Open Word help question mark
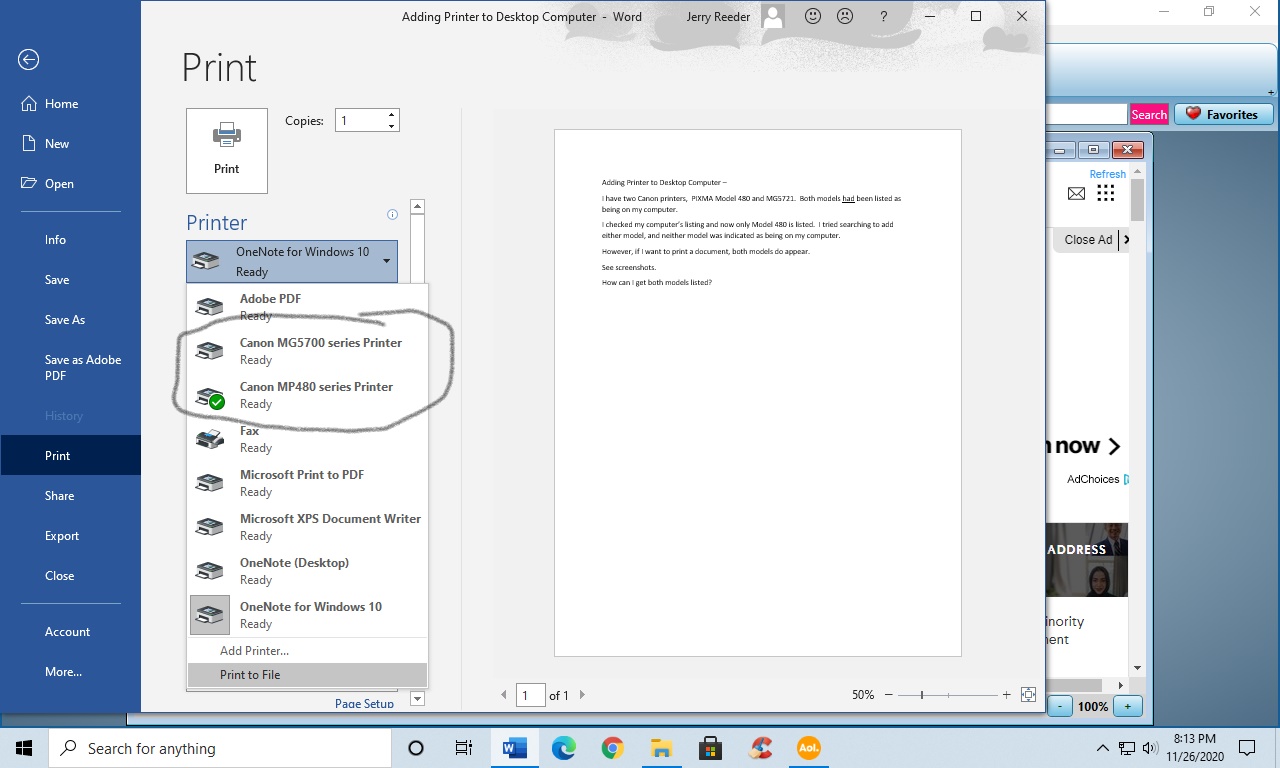This screenshot has width=1280, height=768. coord(883,16)
